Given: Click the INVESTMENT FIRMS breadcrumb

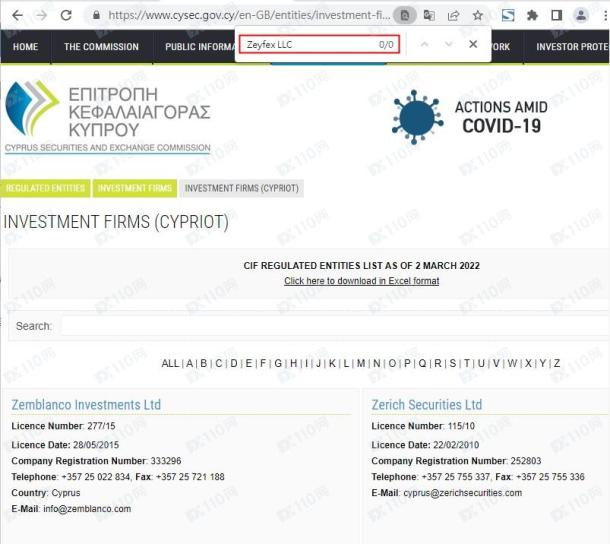Looking at the screenshot, I should point(135,188).
